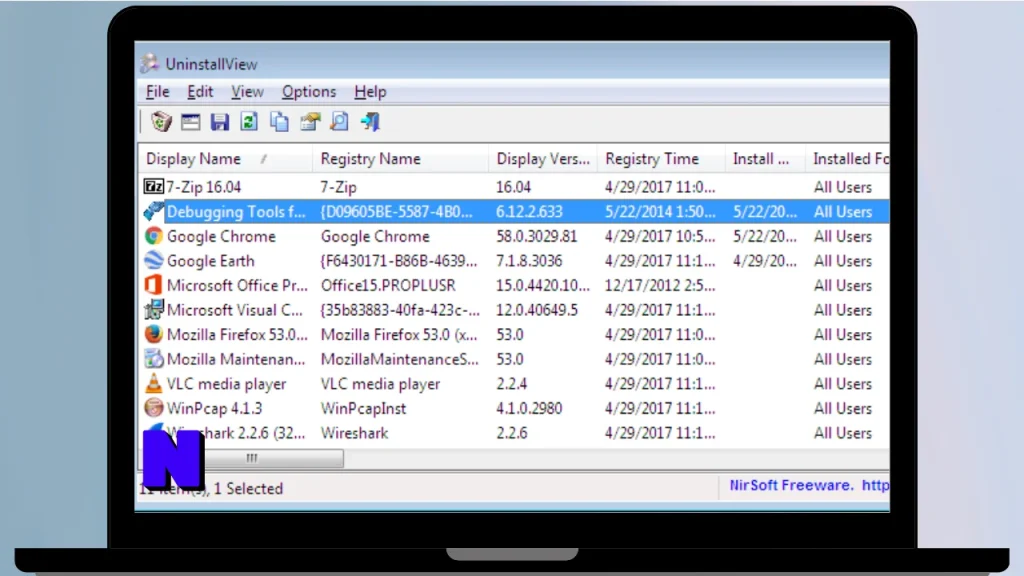This screenshot has height=576, width=1024.
Task: Select the Google Earth display name
Action: [210, 261]
